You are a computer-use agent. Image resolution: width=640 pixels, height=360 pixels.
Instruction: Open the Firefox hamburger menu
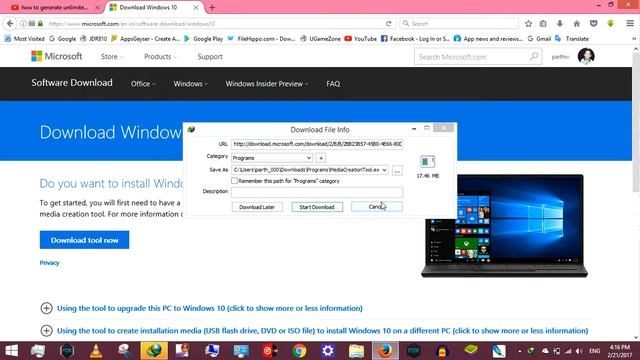(x=630, y=24)
